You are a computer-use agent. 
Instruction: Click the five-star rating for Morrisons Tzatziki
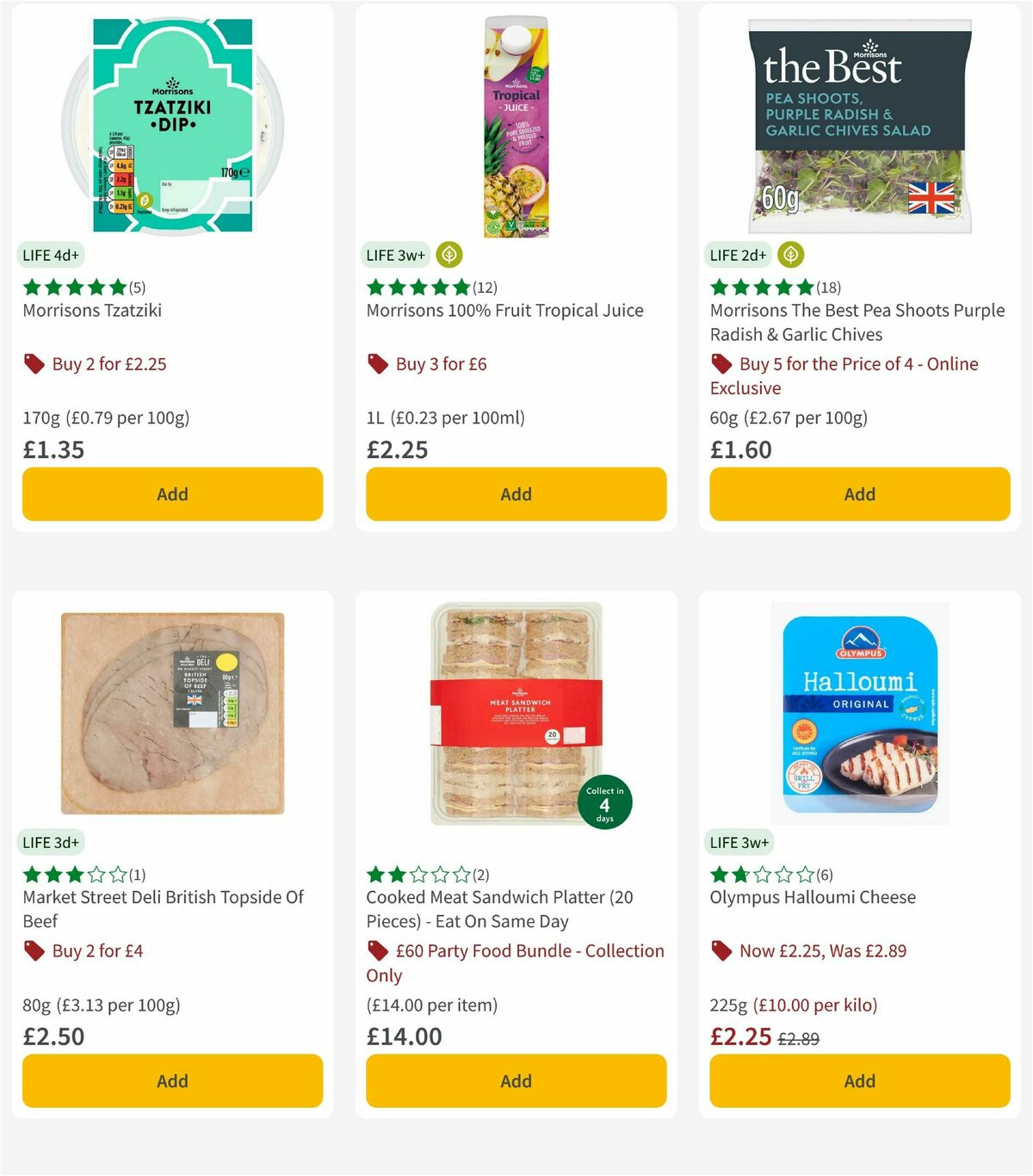(73, 287)
